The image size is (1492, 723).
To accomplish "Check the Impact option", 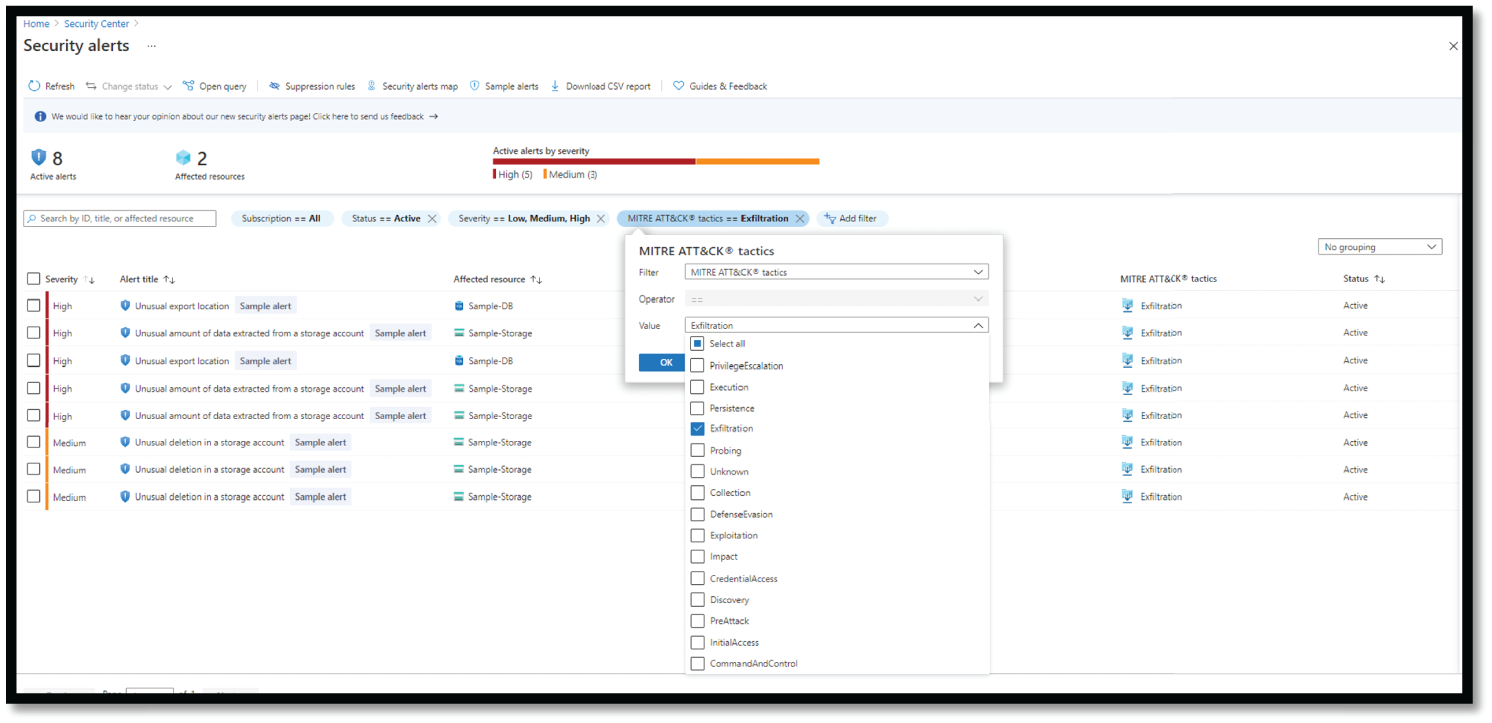I will click(x=697, y=556).
